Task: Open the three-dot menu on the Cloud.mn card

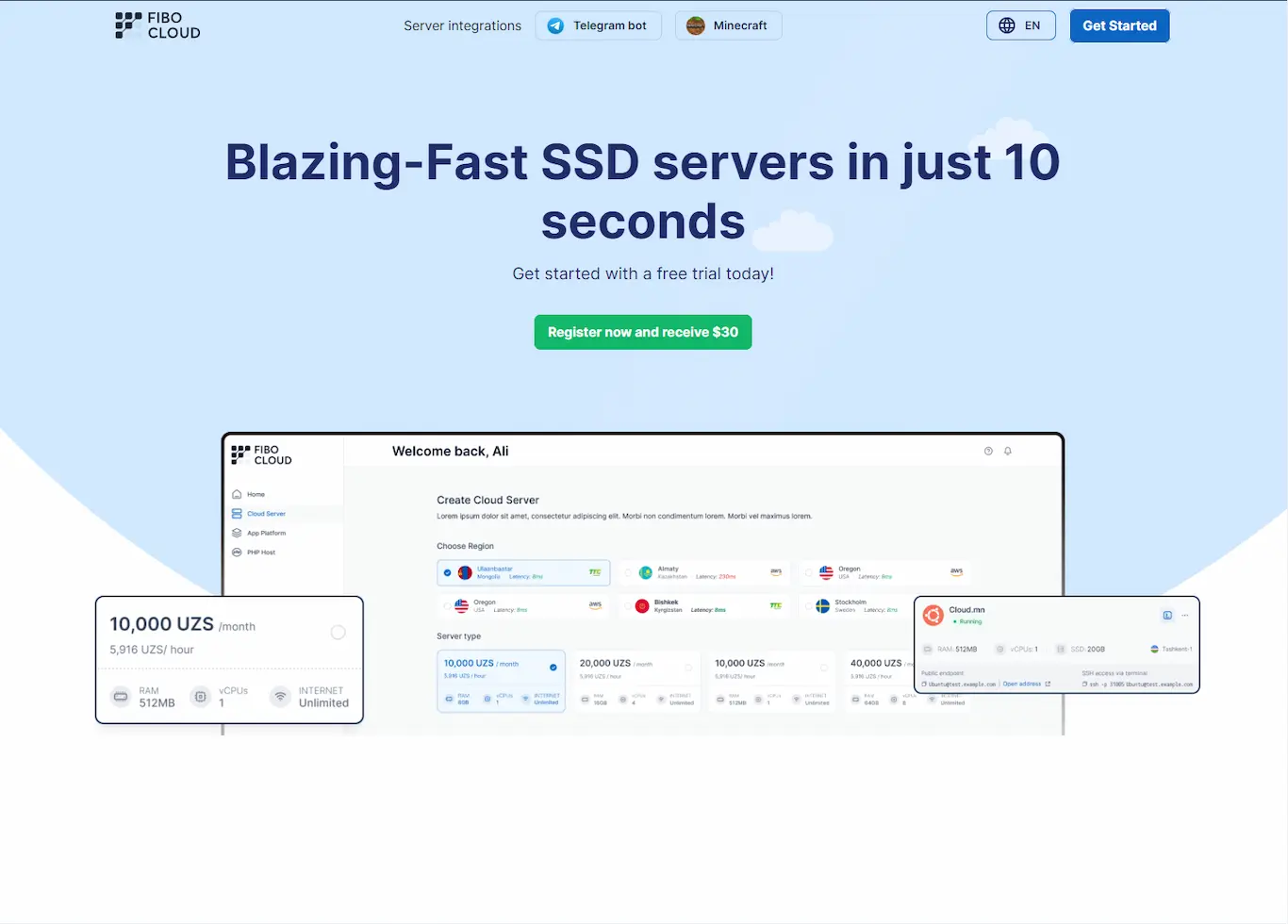Action: [x=1185, y=616]
